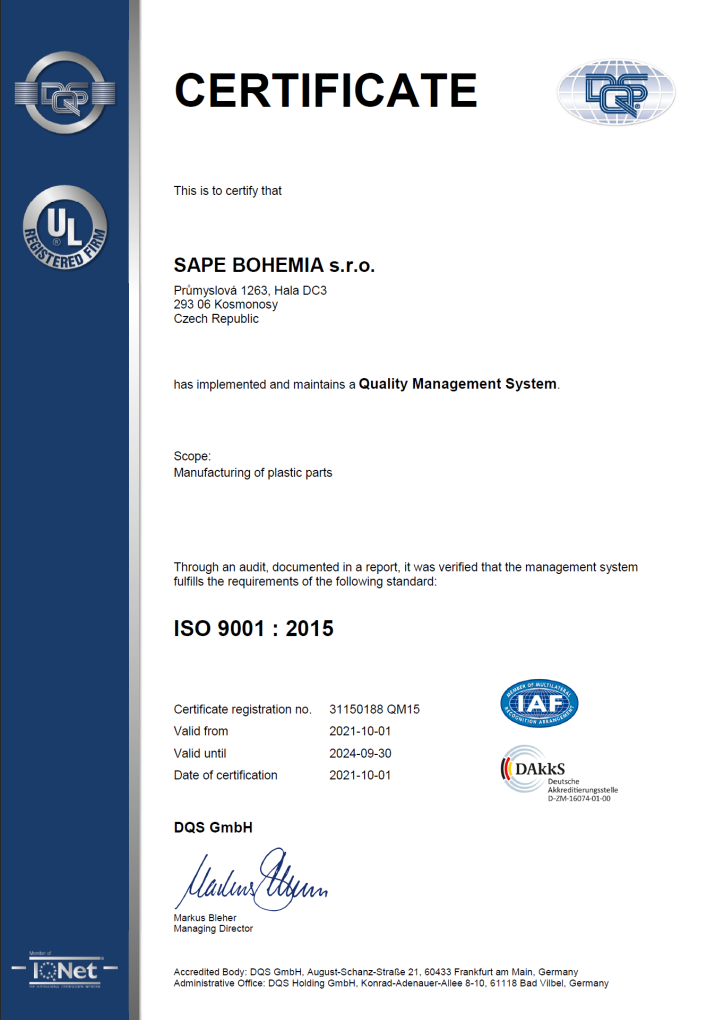
Task: Click the bold 'DQS GmbH' text
Action: point(213,827)
